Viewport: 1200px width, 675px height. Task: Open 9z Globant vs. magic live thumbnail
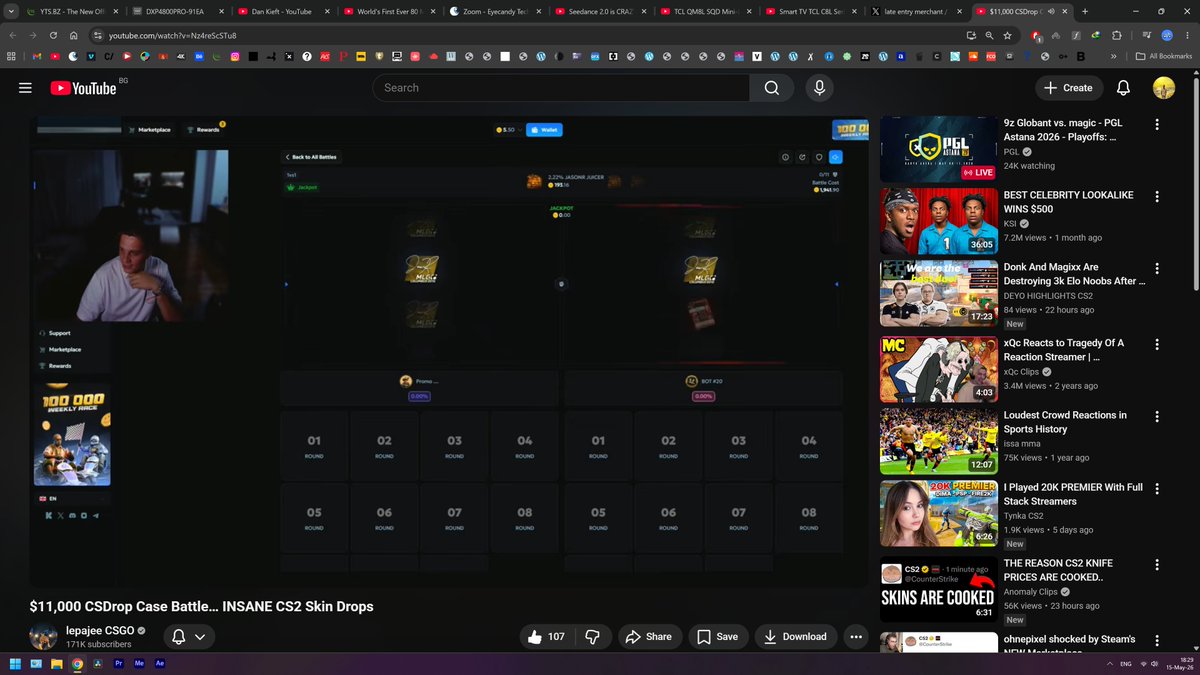pyautogui.click(x=938, y=149)
